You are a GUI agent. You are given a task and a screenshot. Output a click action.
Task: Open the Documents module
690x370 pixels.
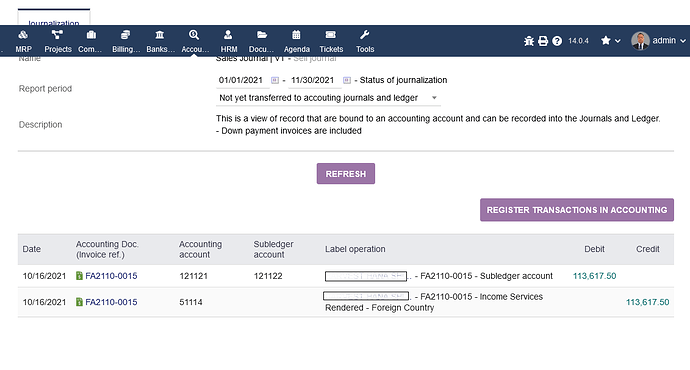point(261,41)
